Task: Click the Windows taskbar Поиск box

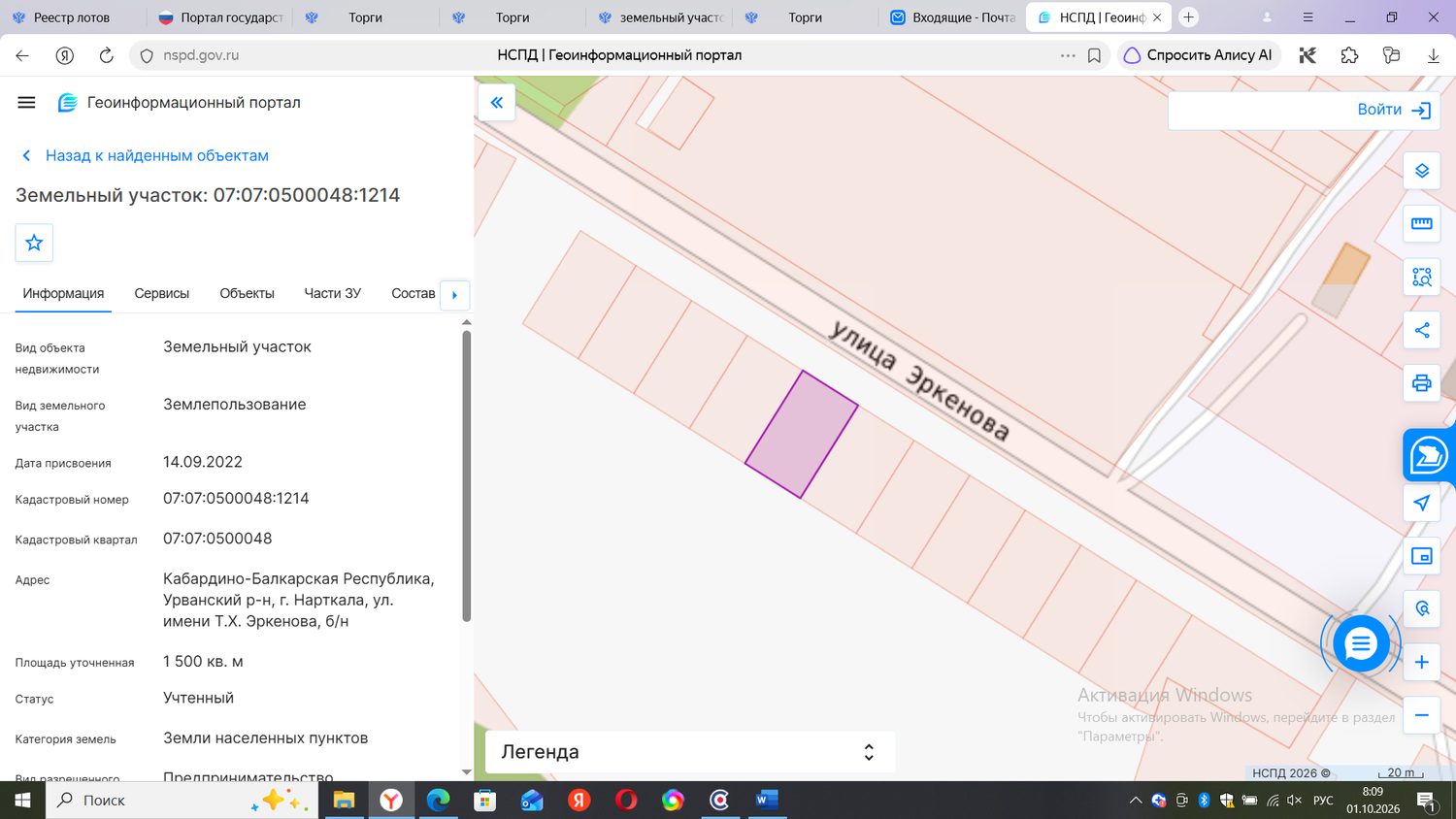Action: click(182, 801)
